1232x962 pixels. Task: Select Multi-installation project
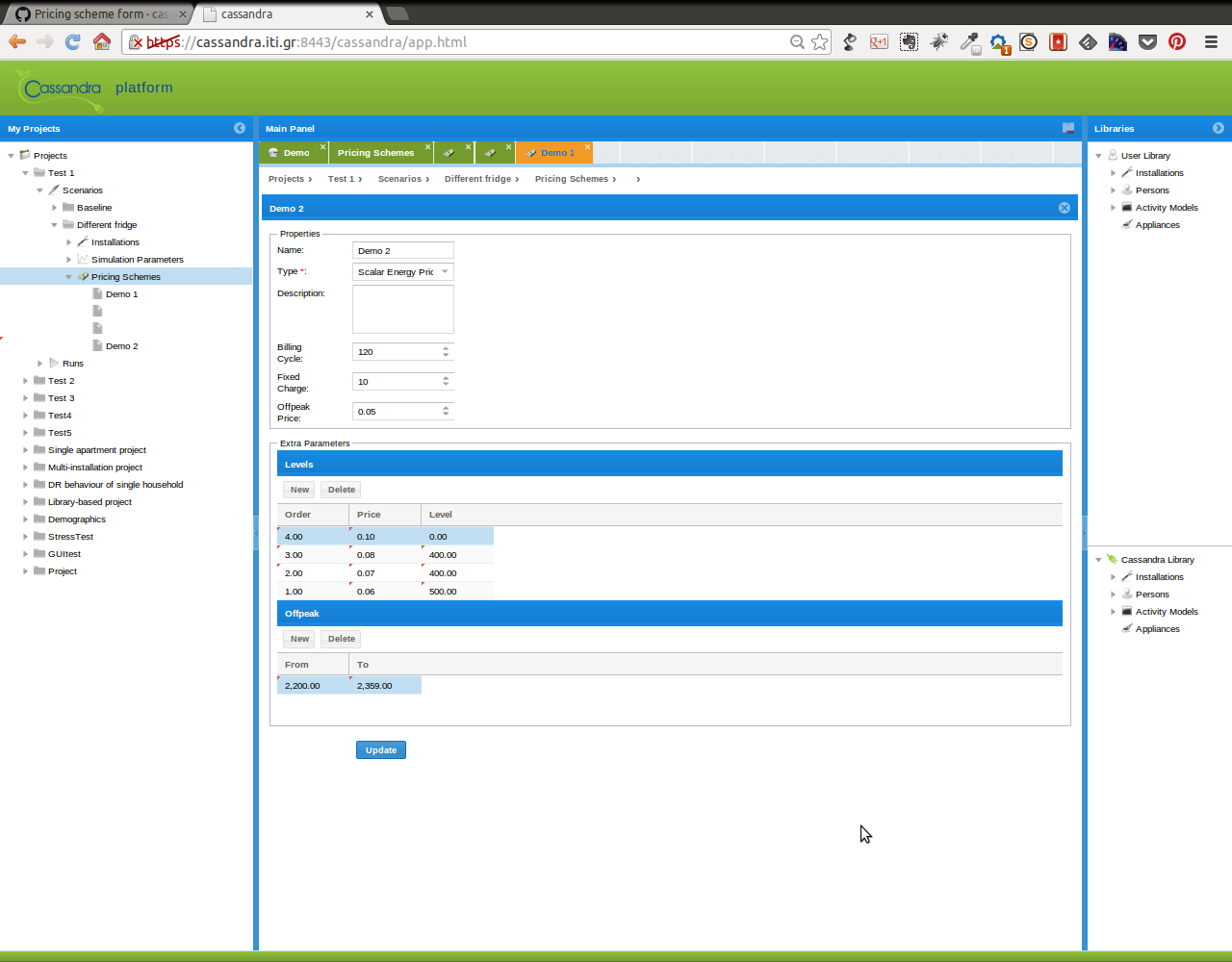[95, 468]
